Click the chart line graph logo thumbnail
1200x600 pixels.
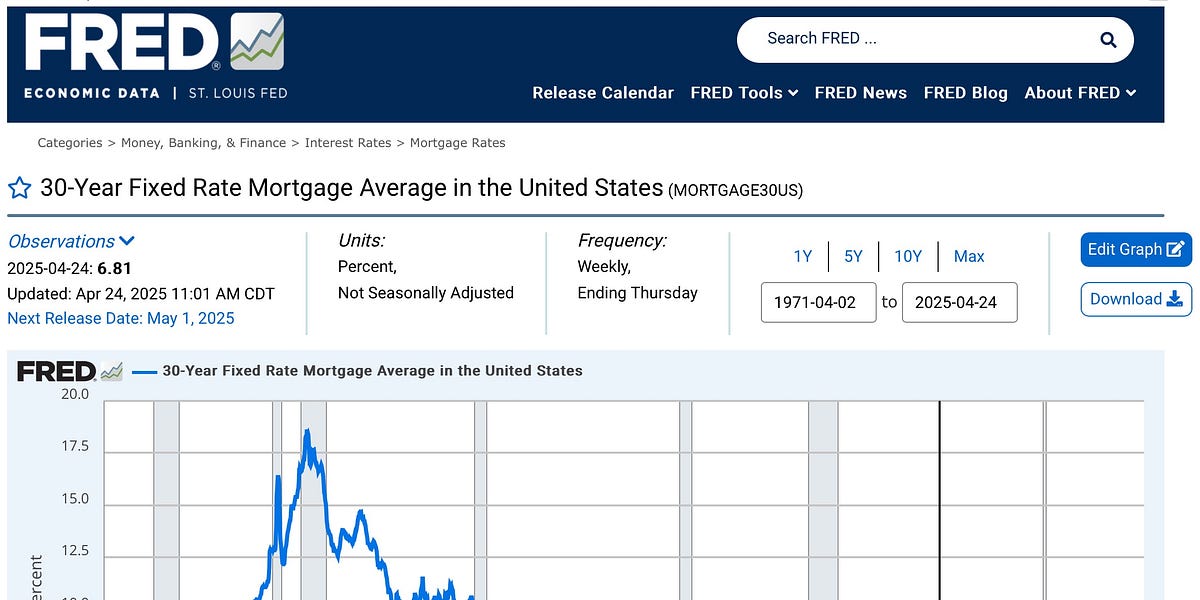[x=255, y=42]
